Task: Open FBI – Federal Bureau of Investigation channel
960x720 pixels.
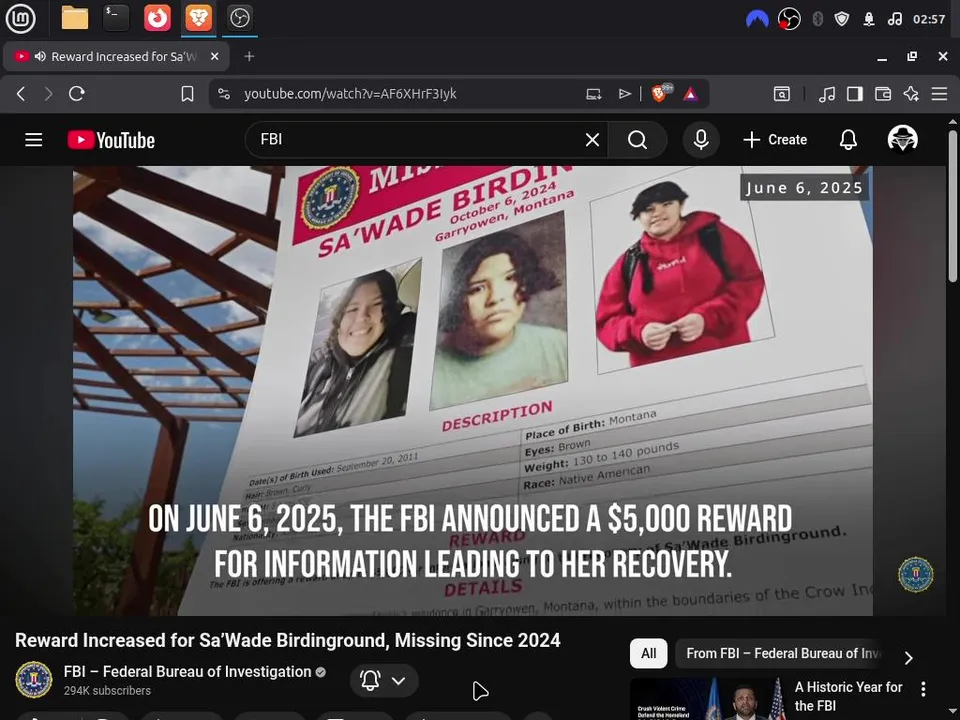Action: tap(187, 672)
